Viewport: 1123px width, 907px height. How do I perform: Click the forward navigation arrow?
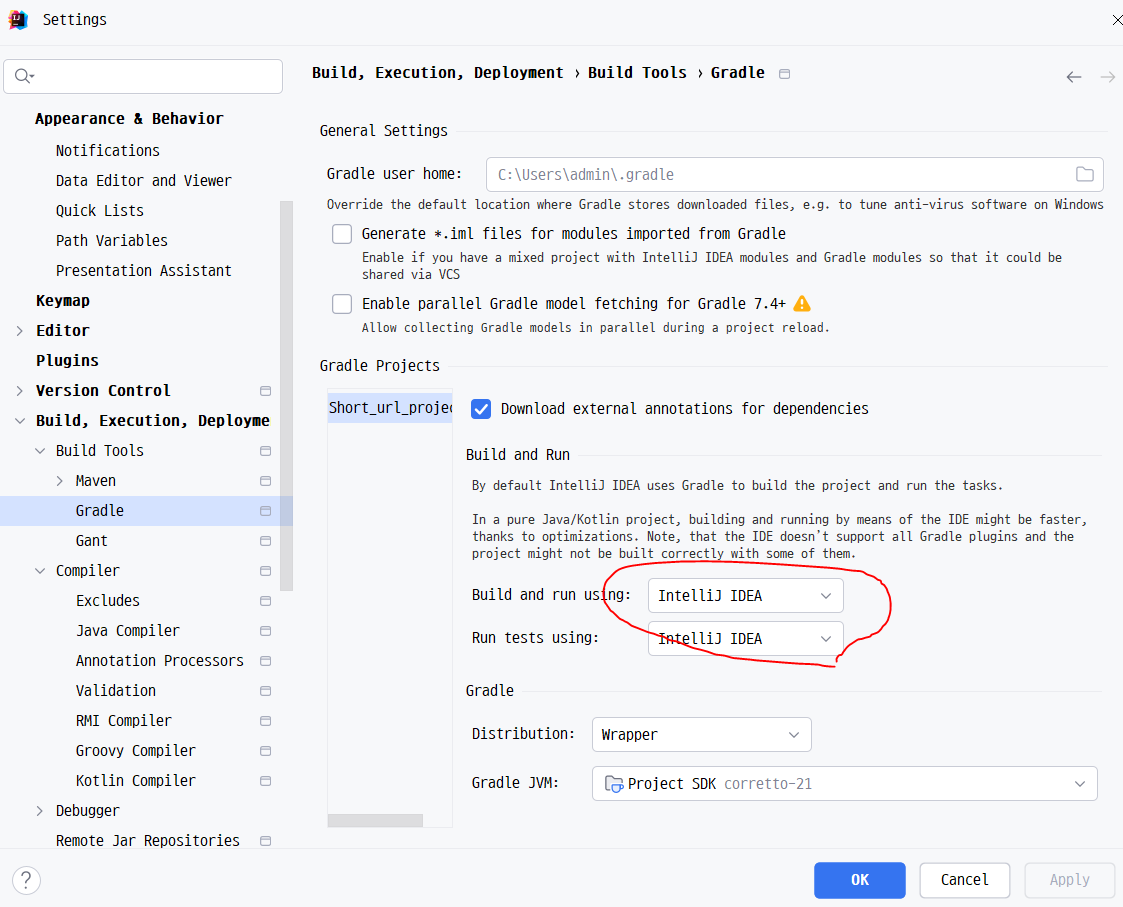click(x=1107, y=77)
